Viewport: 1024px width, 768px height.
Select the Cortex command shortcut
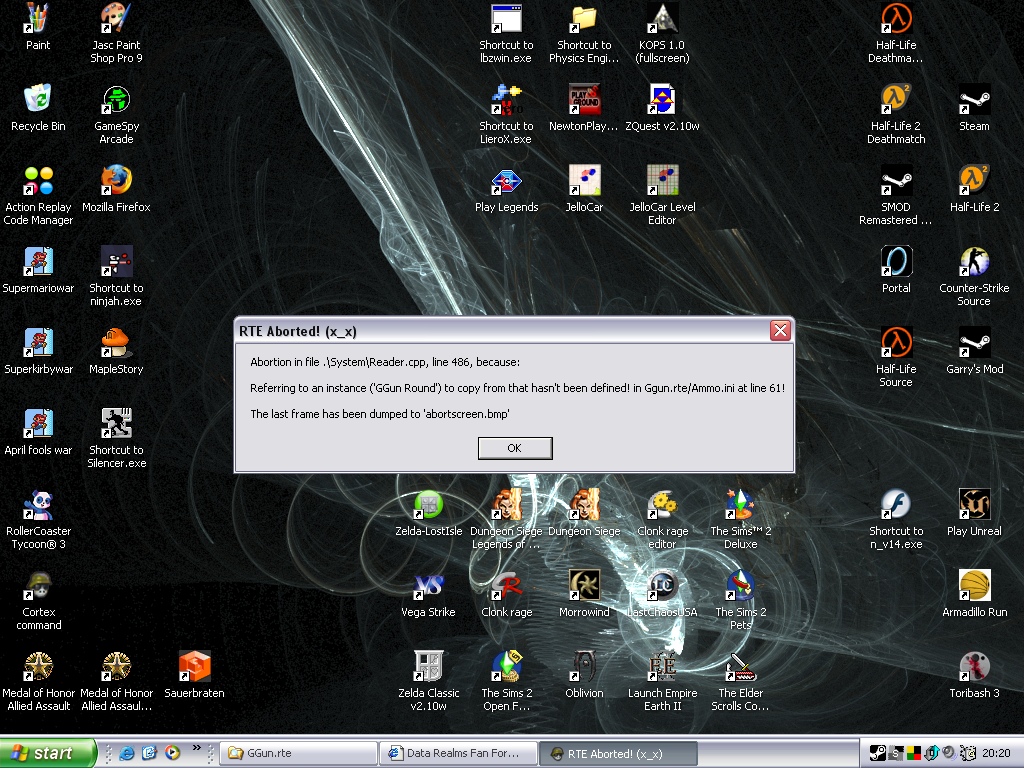pos(38,587)
